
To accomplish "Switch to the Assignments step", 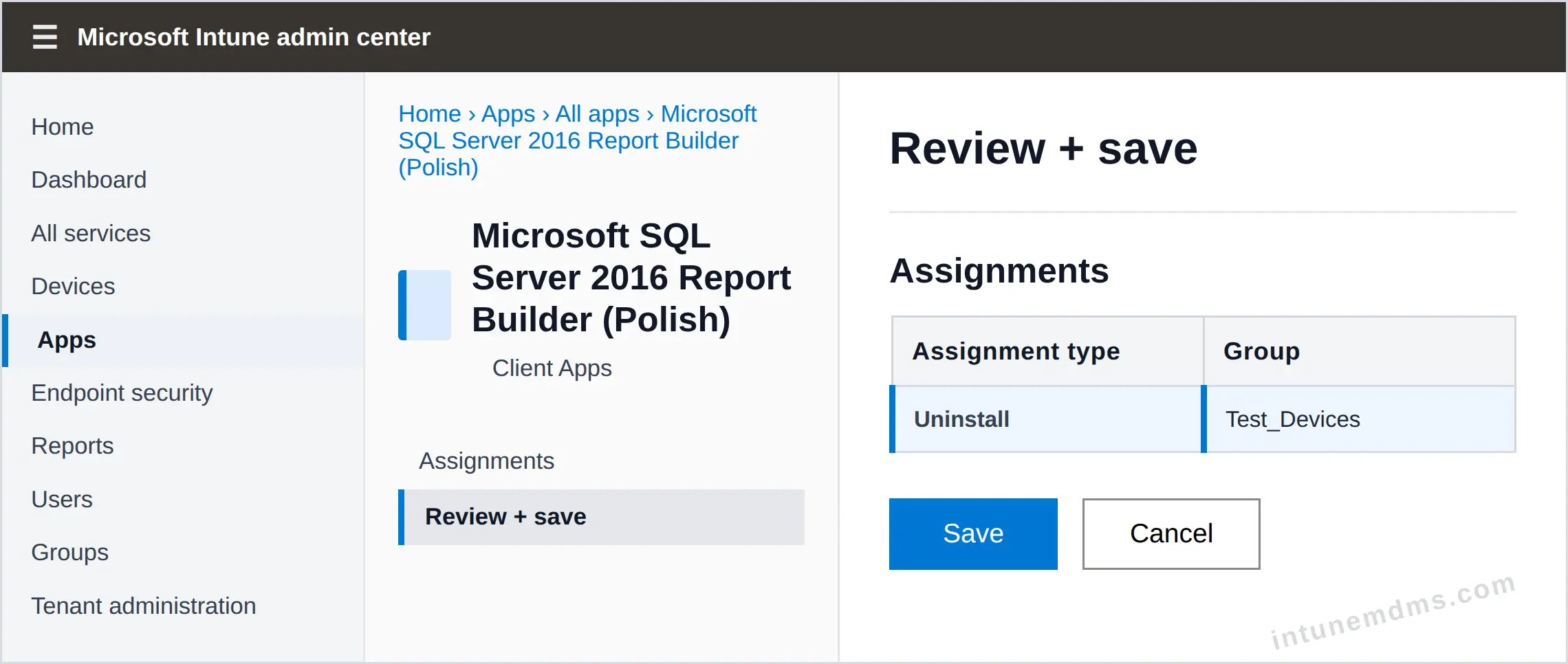I will click(486, 461).
